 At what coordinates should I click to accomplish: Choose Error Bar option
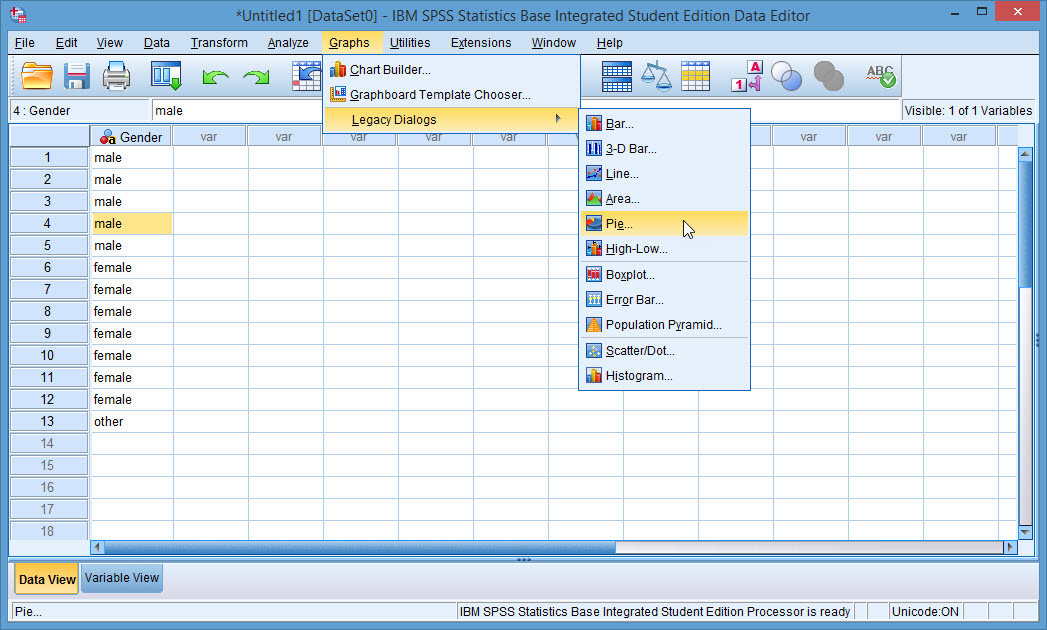[x=664, y=300]
